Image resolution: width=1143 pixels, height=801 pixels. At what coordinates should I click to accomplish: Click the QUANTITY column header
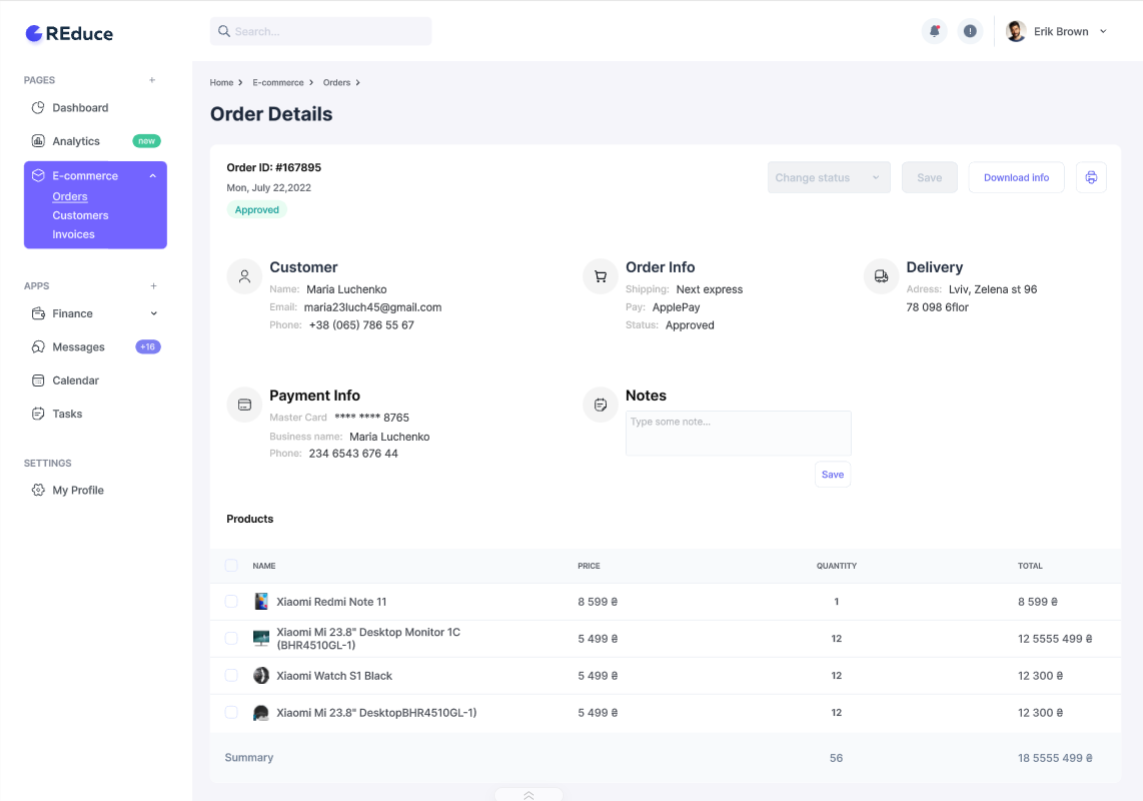coord(836,566)
